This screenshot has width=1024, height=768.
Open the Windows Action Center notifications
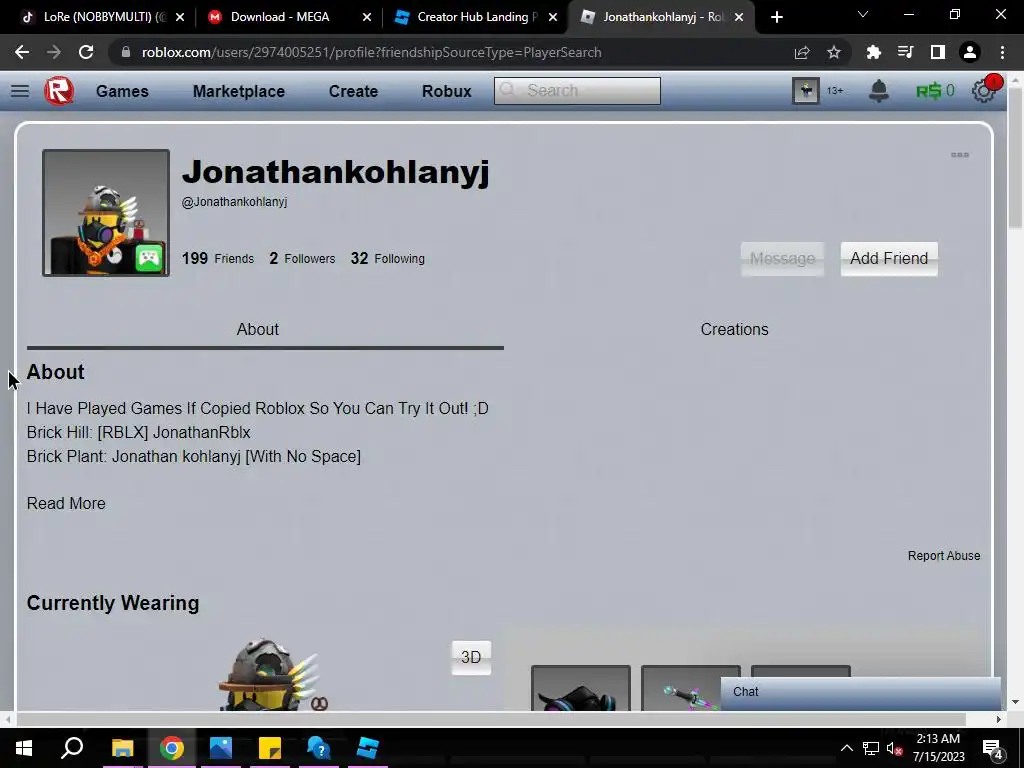point(993,748)
